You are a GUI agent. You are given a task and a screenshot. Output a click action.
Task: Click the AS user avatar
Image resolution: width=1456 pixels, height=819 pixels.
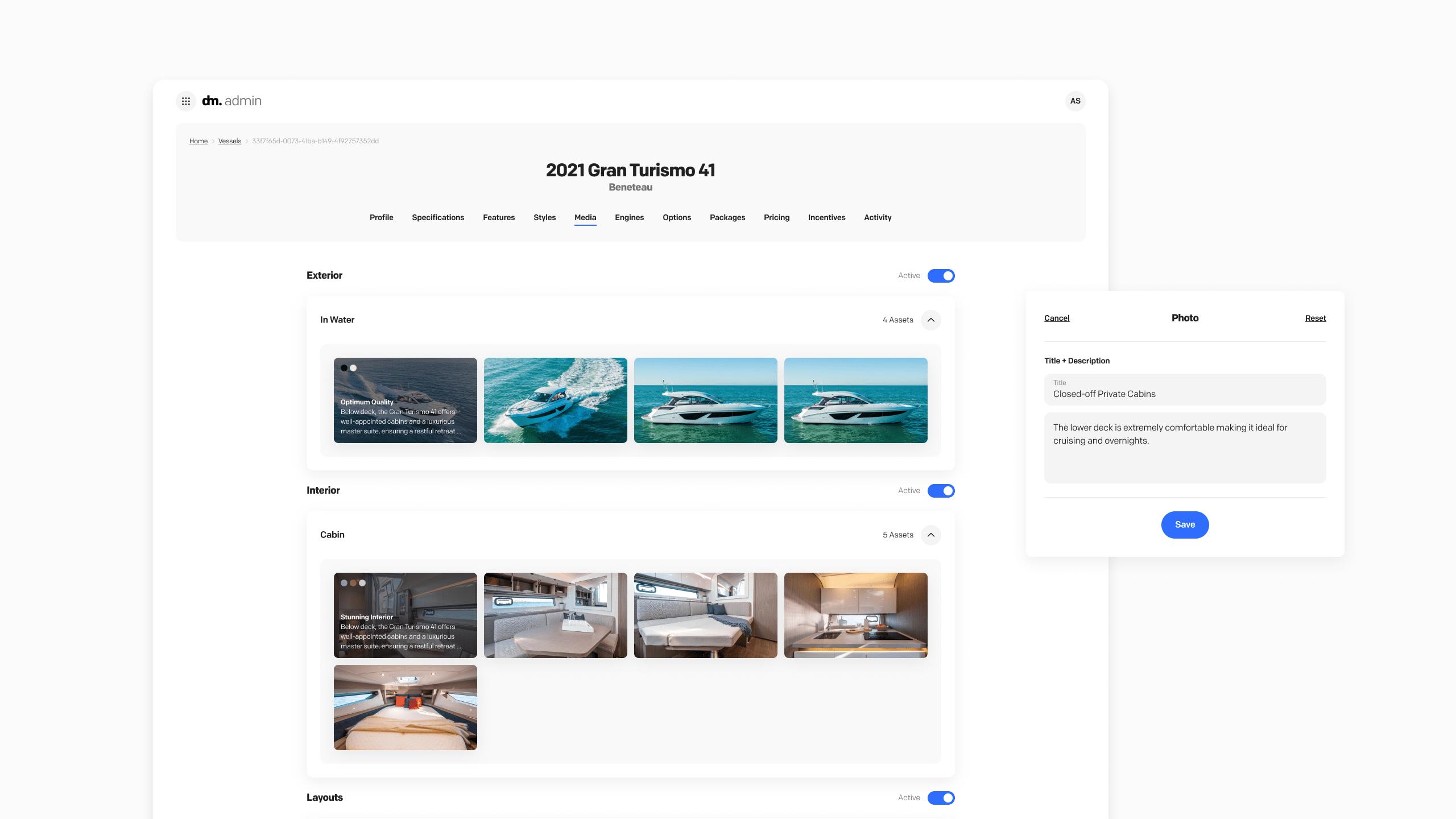(1075, 101)
